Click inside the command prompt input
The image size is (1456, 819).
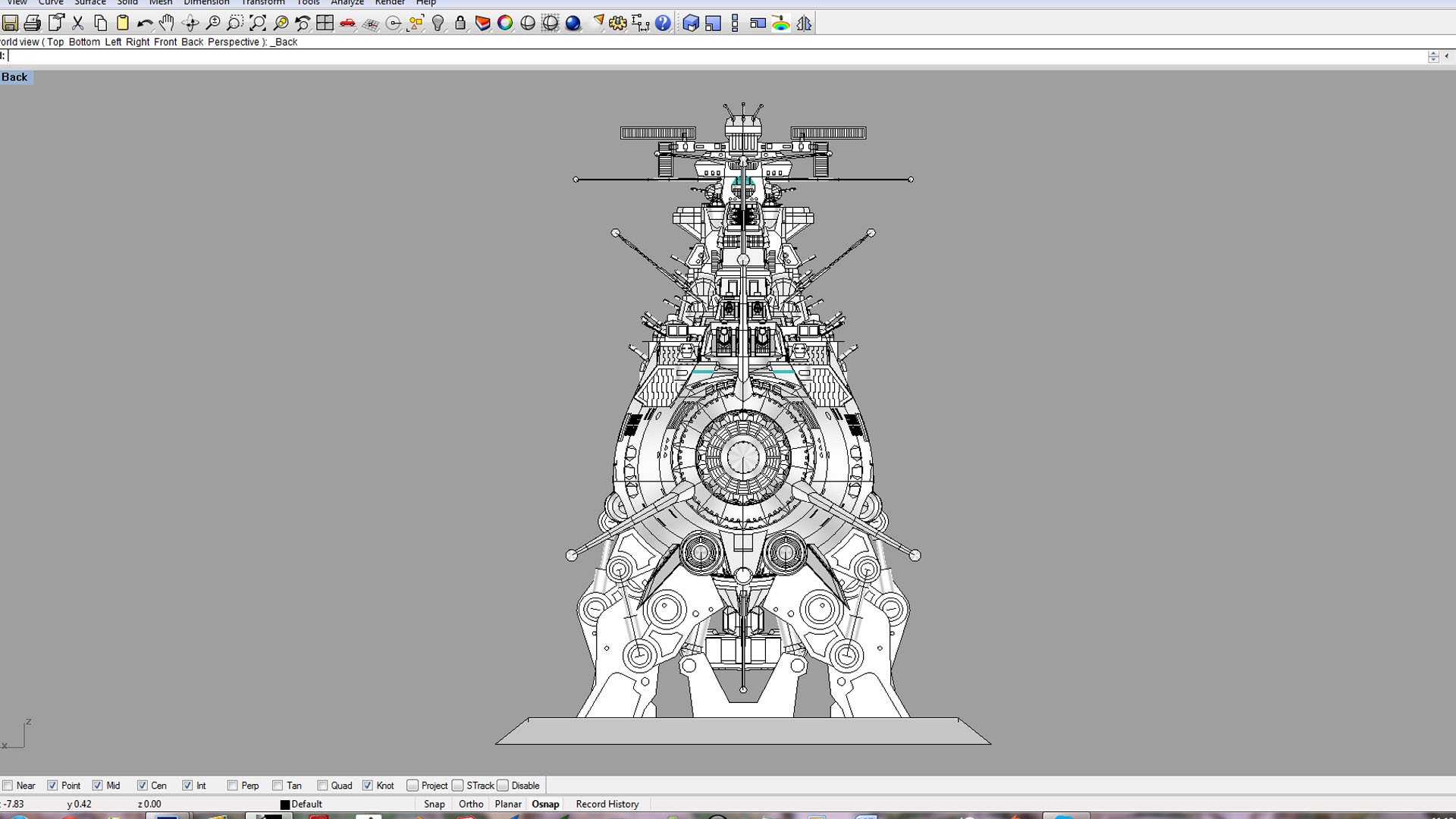click(x=717, y=56)
